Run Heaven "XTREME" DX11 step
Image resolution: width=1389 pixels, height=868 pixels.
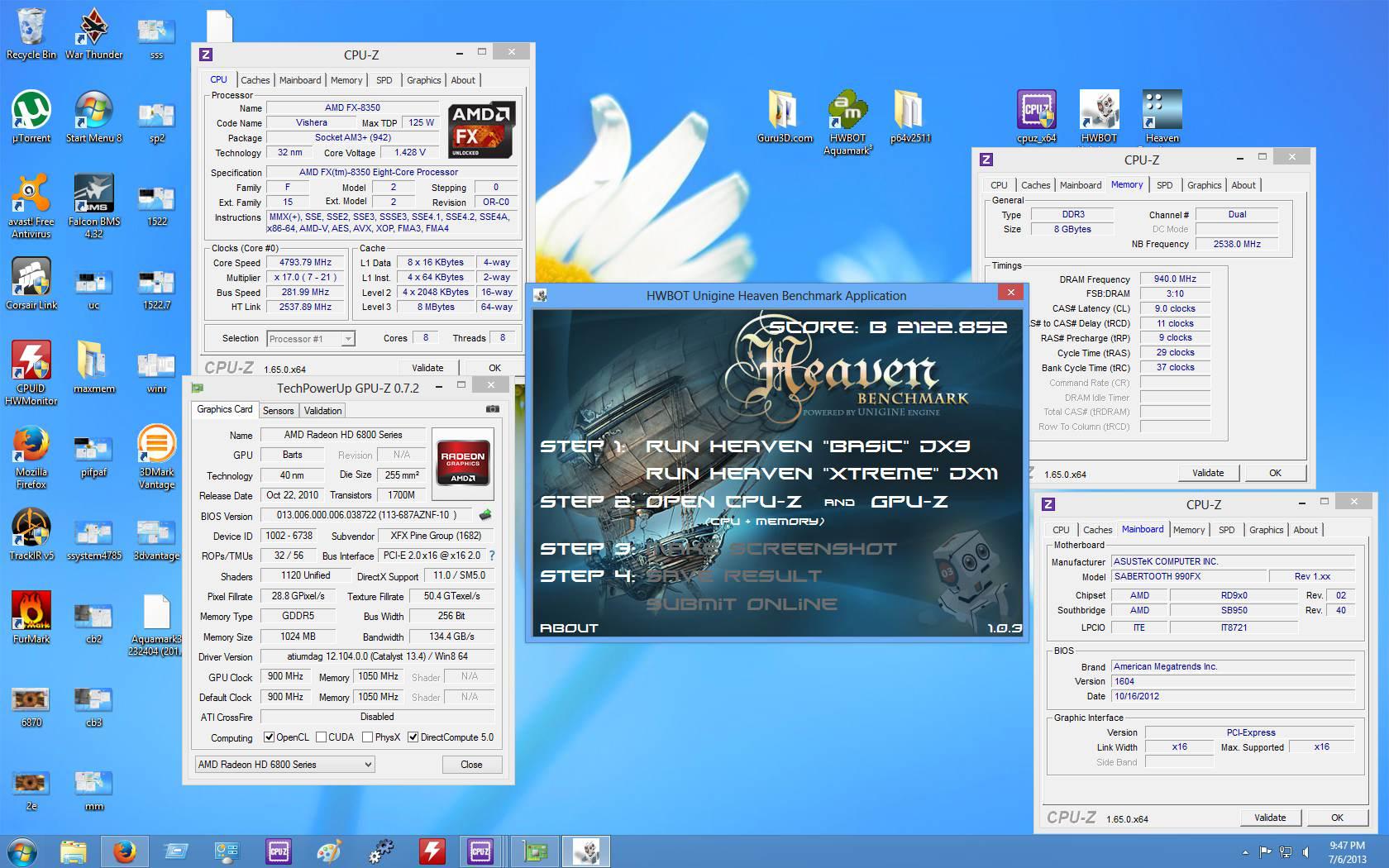click(x=822, y=474)
